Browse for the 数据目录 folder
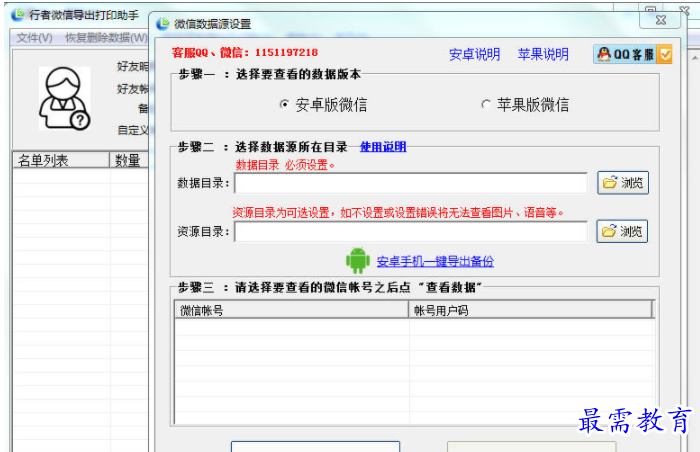The width and height of the screenshot is (700, 452). (623, 183)
